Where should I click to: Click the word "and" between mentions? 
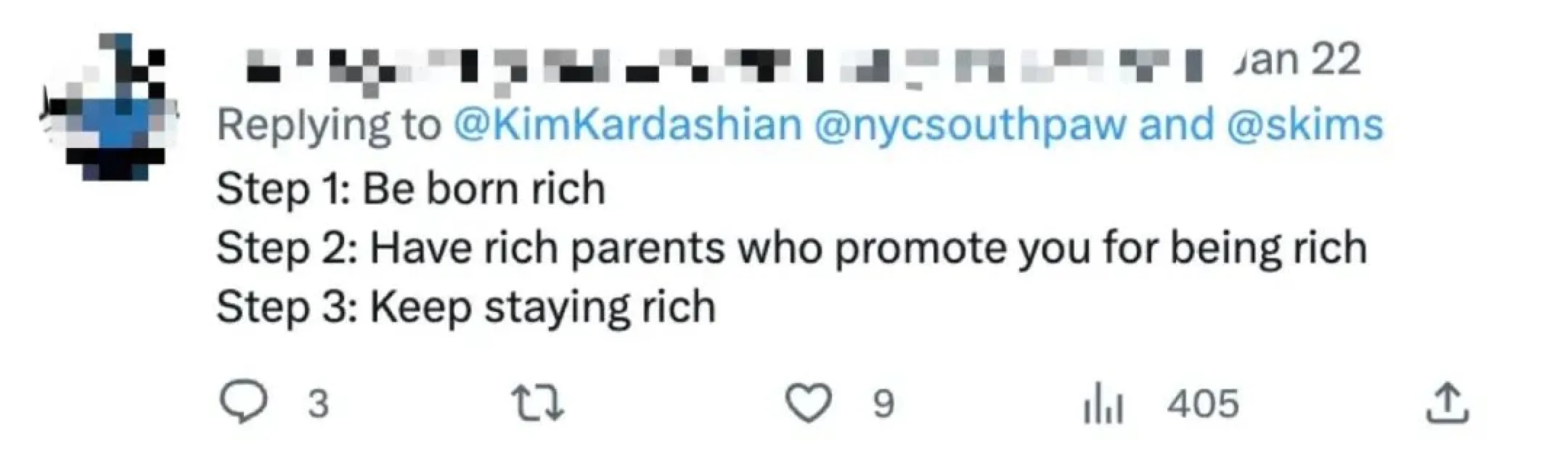(1176, 125)
